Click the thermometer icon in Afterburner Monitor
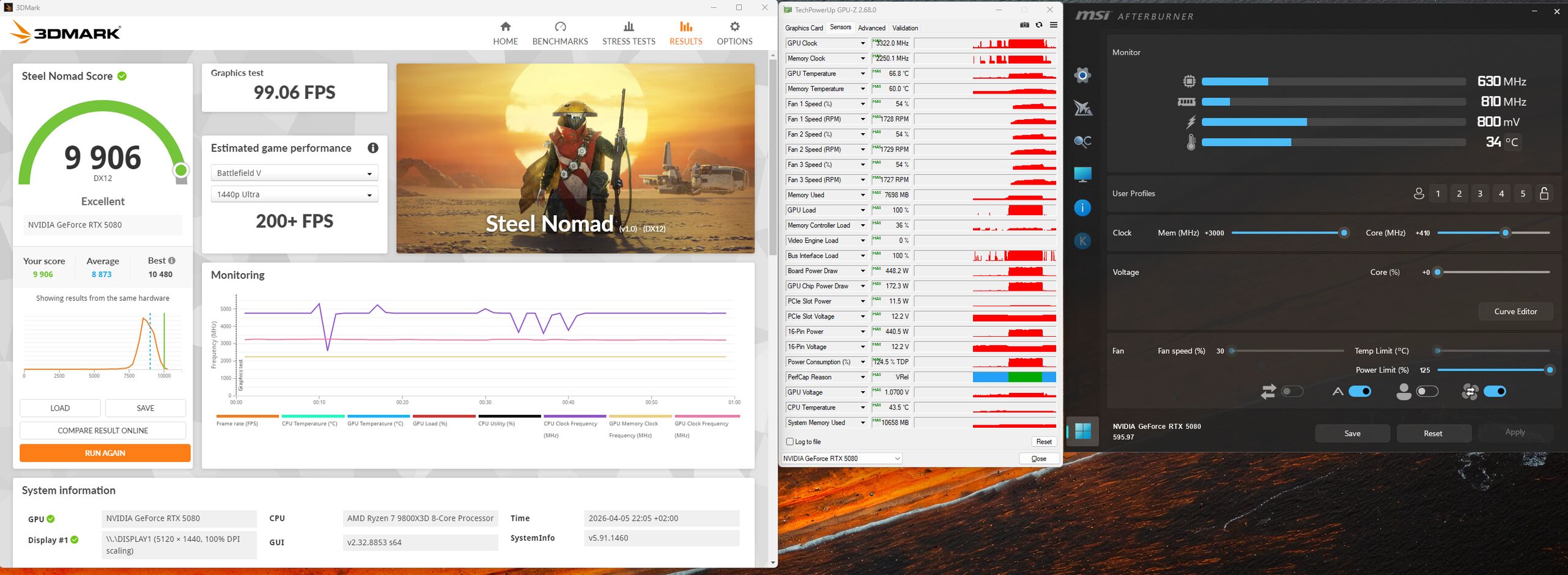 click(x=1191, y=142)
